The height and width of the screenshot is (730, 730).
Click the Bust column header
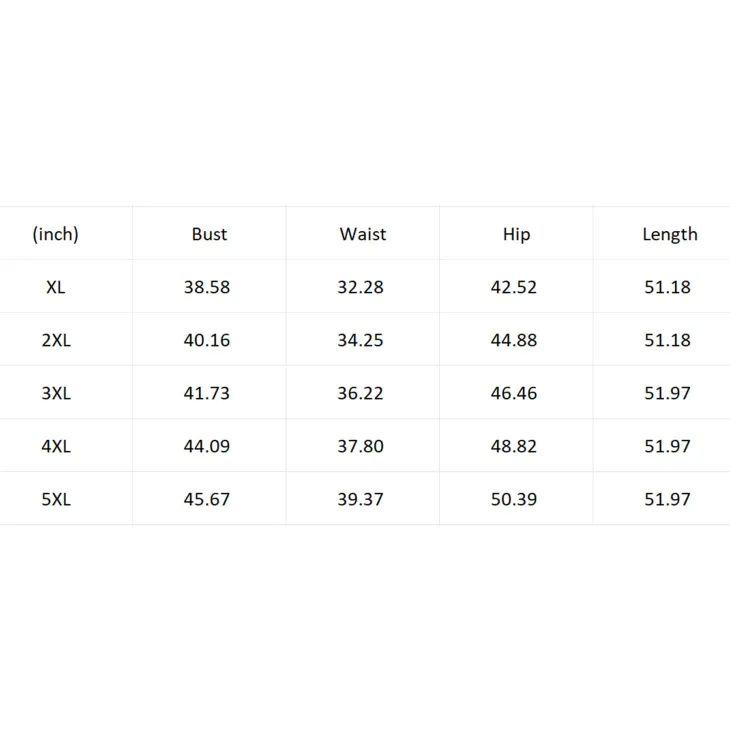210,234
